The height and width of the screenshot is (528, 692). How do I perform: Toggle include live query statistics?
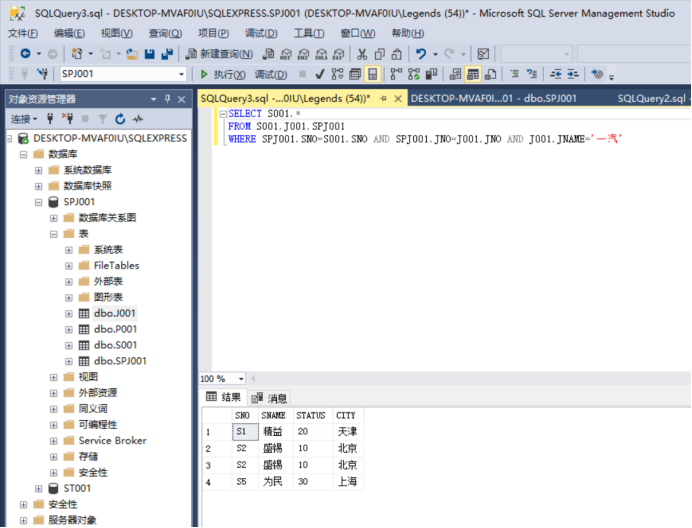point(414,74)
